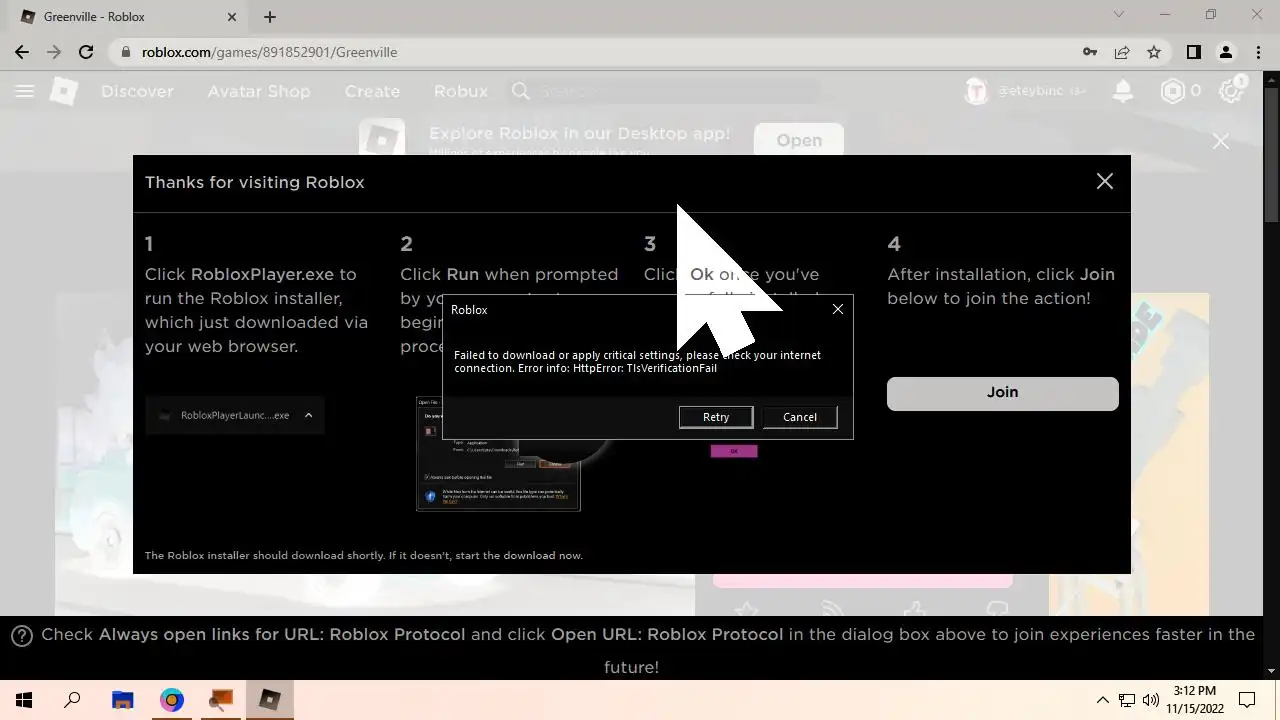Click Open on the Desktop app banner
This screenshot has height=720, width=1280.
[799, 140]
